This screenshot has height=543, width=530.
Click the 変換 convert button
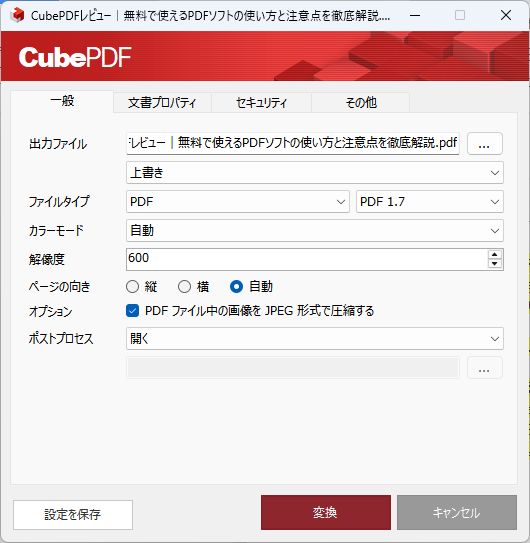click(326, 513)
